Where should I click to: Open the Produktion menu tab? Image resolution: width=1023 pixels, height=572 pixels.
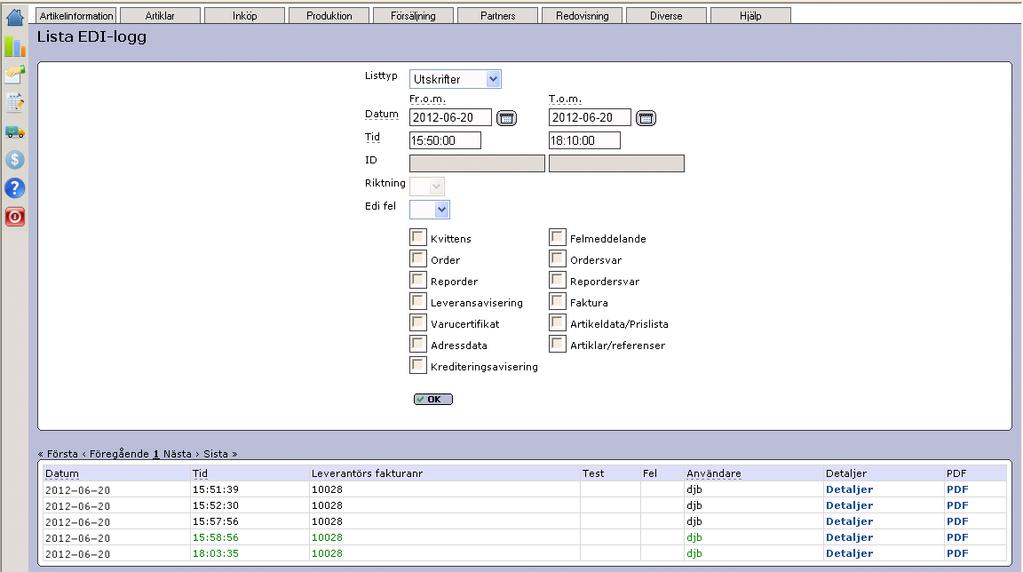(x=329, y=16)
